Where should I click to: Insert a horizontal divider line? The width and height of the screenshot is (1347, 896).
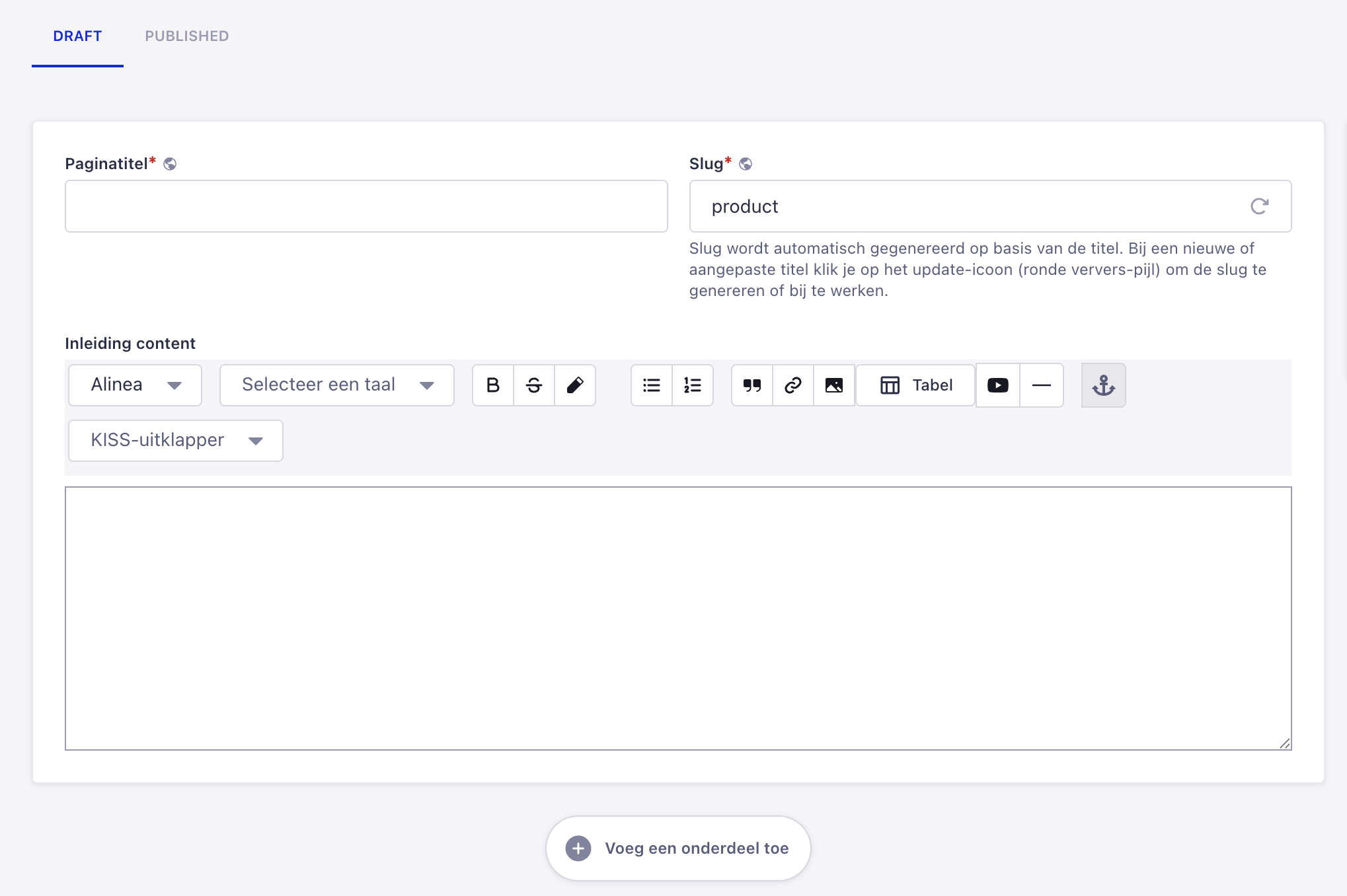point(1042,385)
